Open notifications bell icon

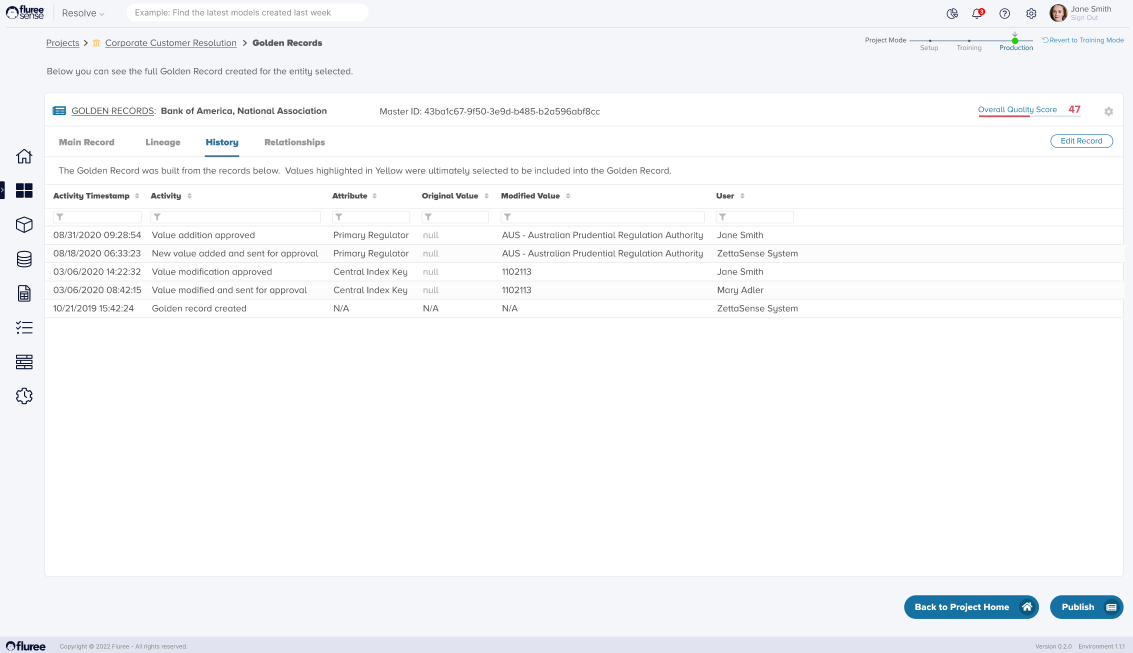click(978, 13)
